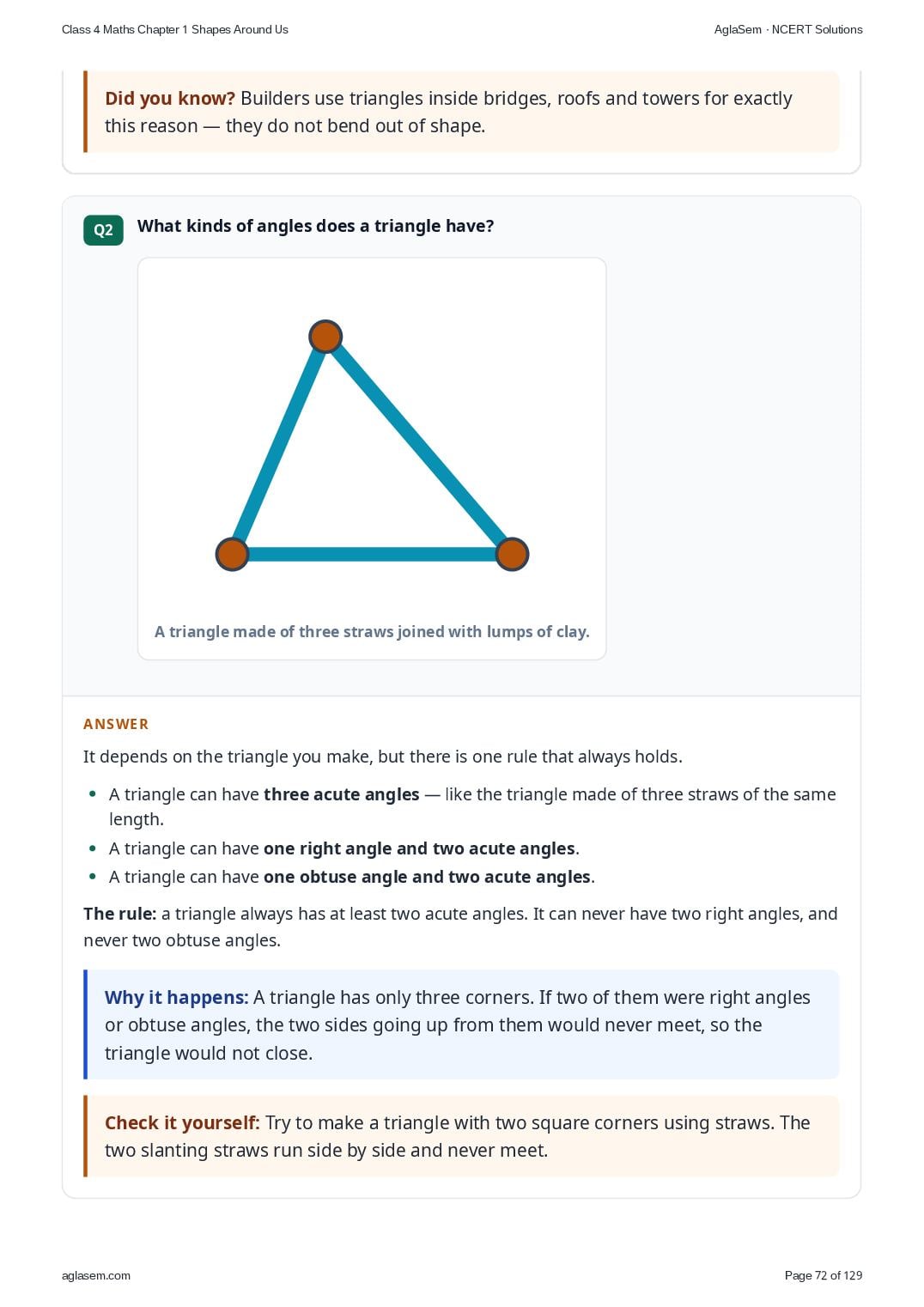924x1307 pixels.
Task: Click the Did you know? callout
Action: (461, 112)
